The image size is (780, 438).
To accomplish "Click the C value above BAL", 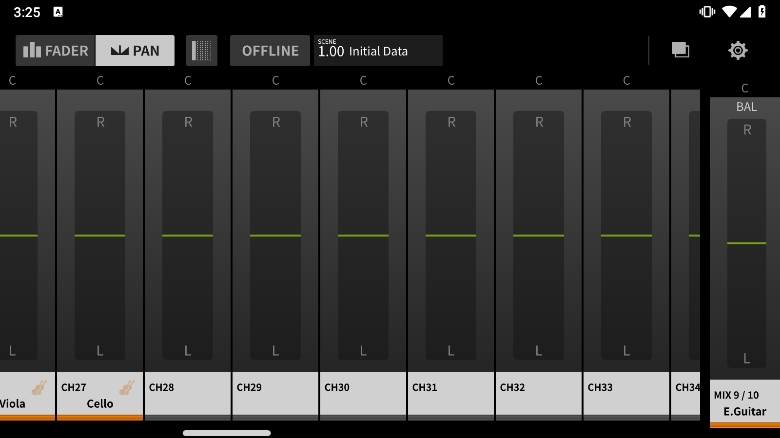I will [745, 89].
